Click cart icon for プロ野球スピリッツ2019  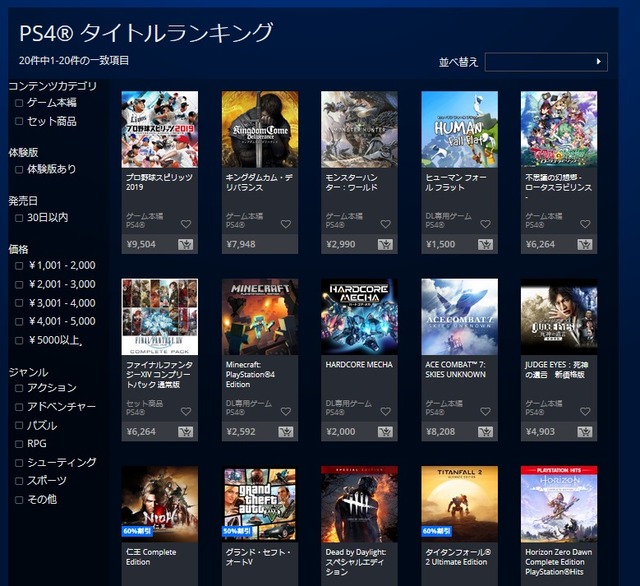(x=185, y=244)
